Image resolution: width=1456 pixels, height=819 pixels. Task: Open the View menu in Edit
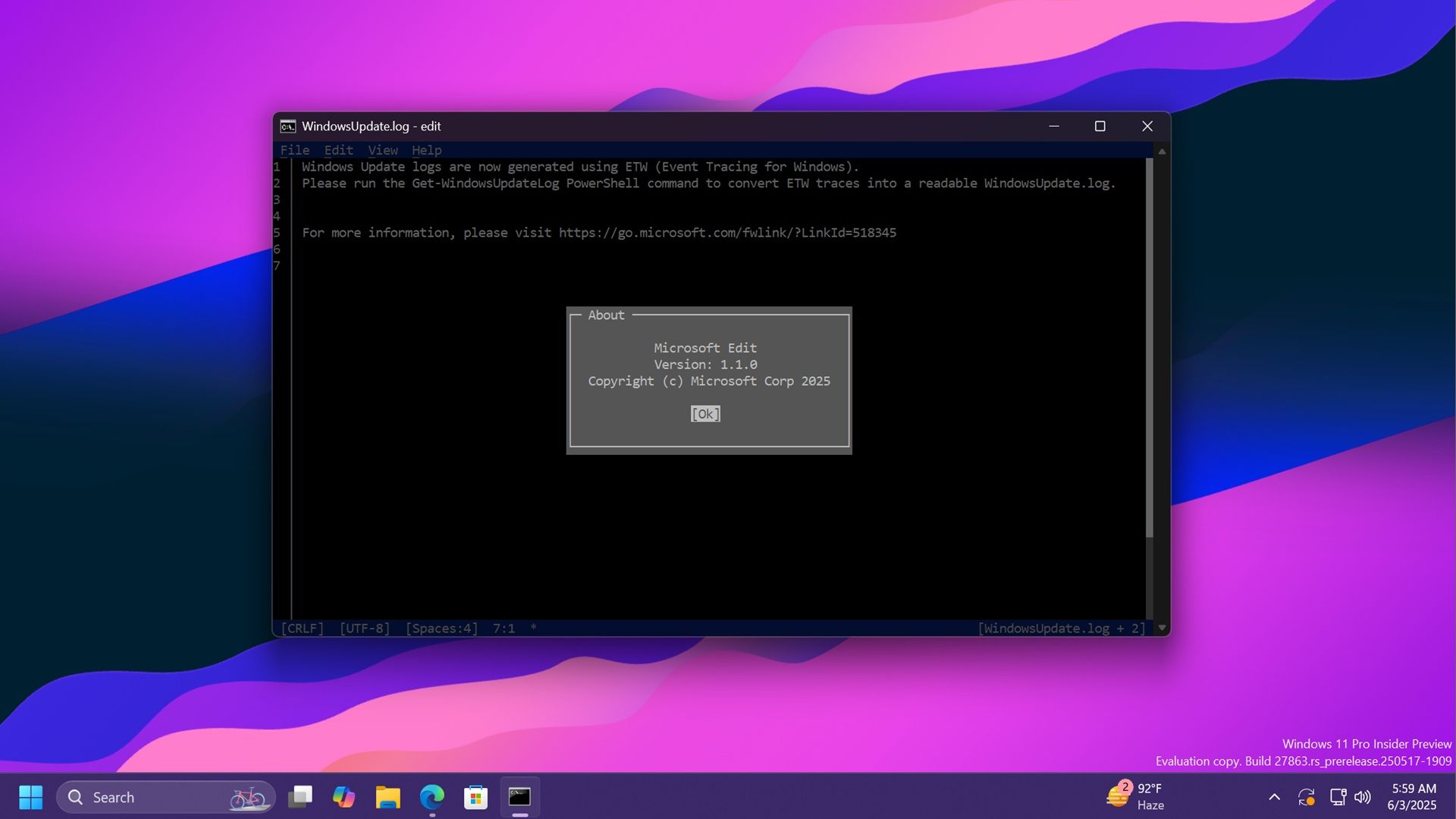coord(382,150)
